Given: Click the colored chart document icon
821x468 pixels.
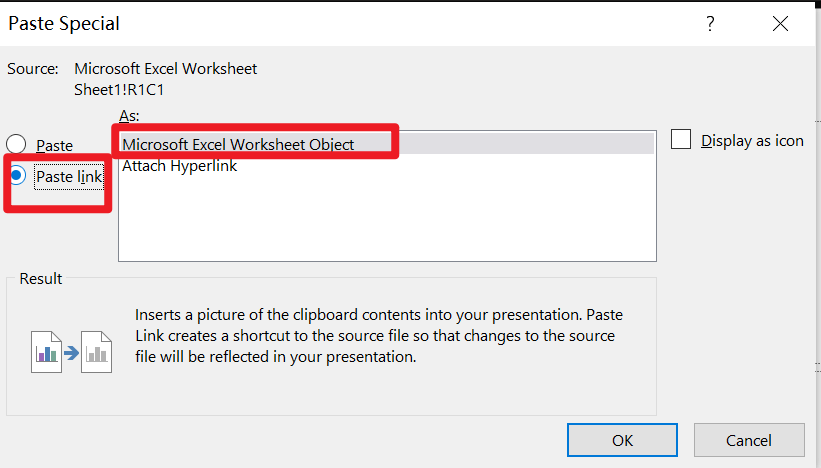Looking at the screenshot, I should click(x=47, y=352).
